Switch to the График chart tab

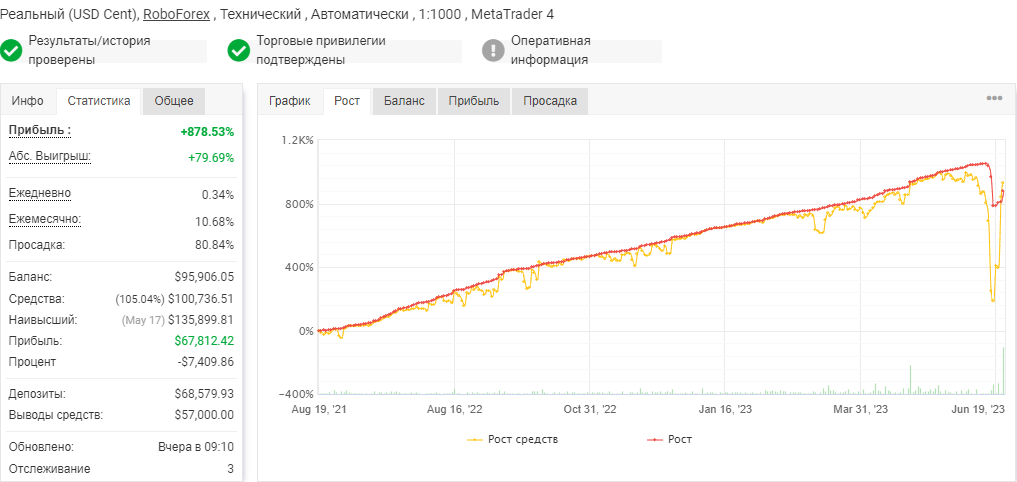[290, 101]
